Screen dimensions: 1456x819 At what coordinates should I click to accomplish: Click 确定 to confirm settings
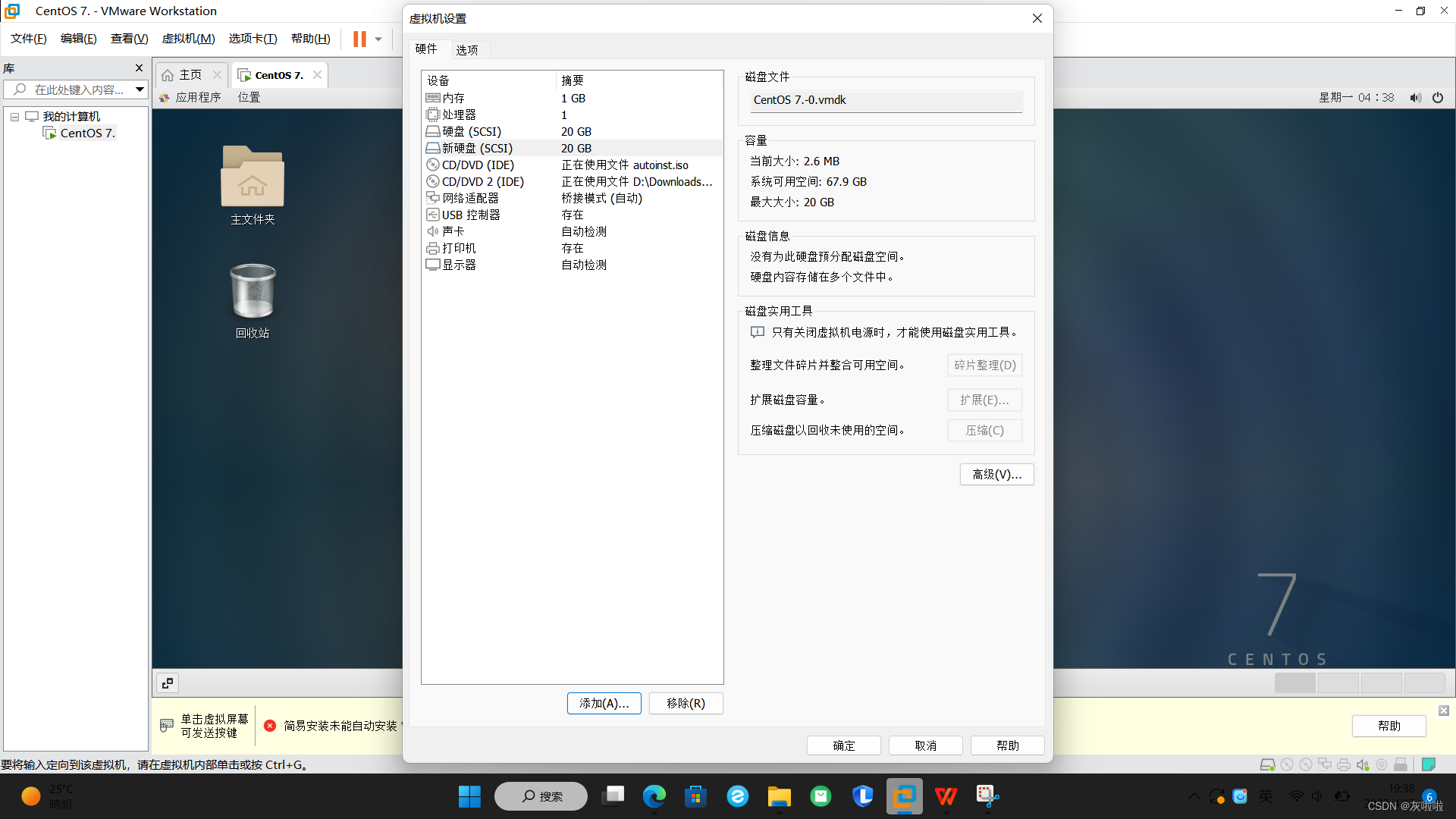(843, 745)
